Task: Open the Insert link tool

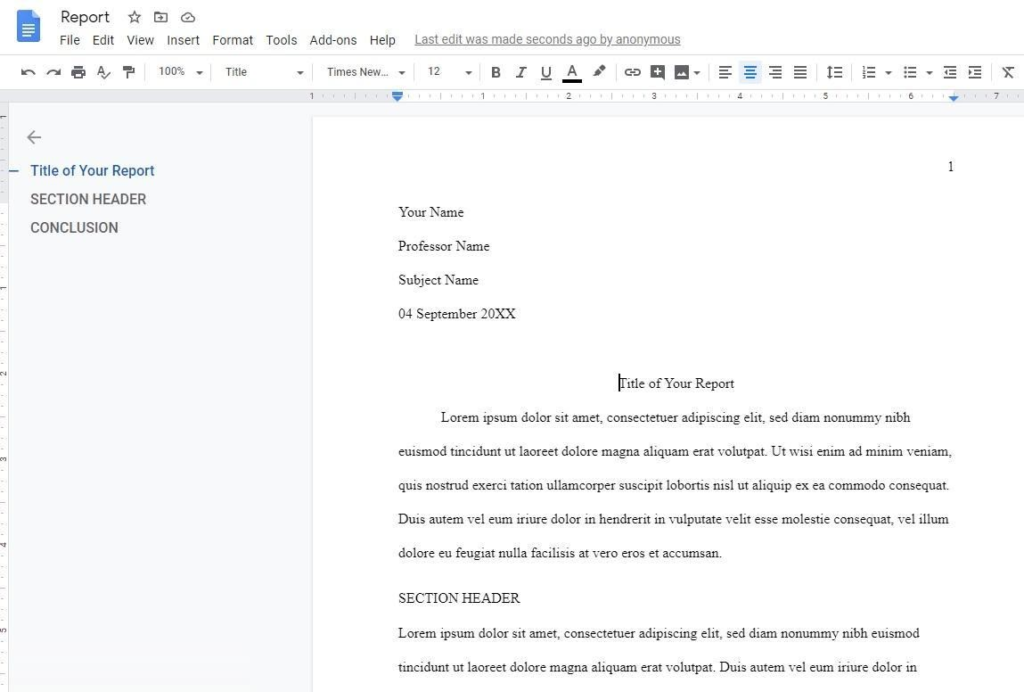Action: click(631, 72)
